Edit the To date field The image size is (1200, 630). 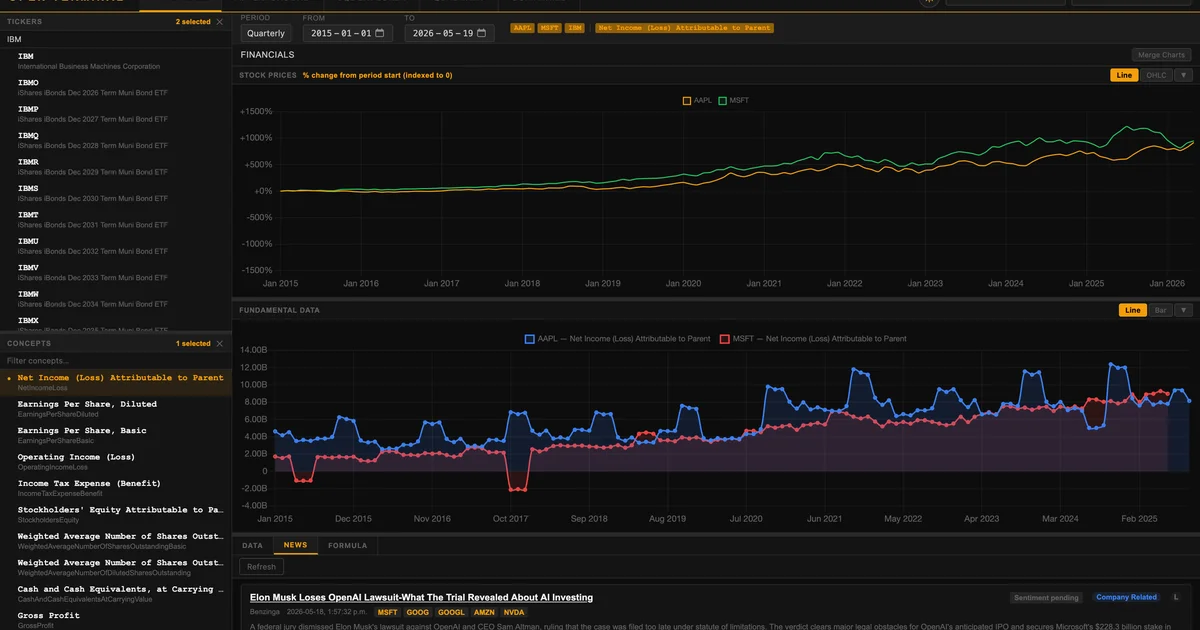tap(449, 33)
